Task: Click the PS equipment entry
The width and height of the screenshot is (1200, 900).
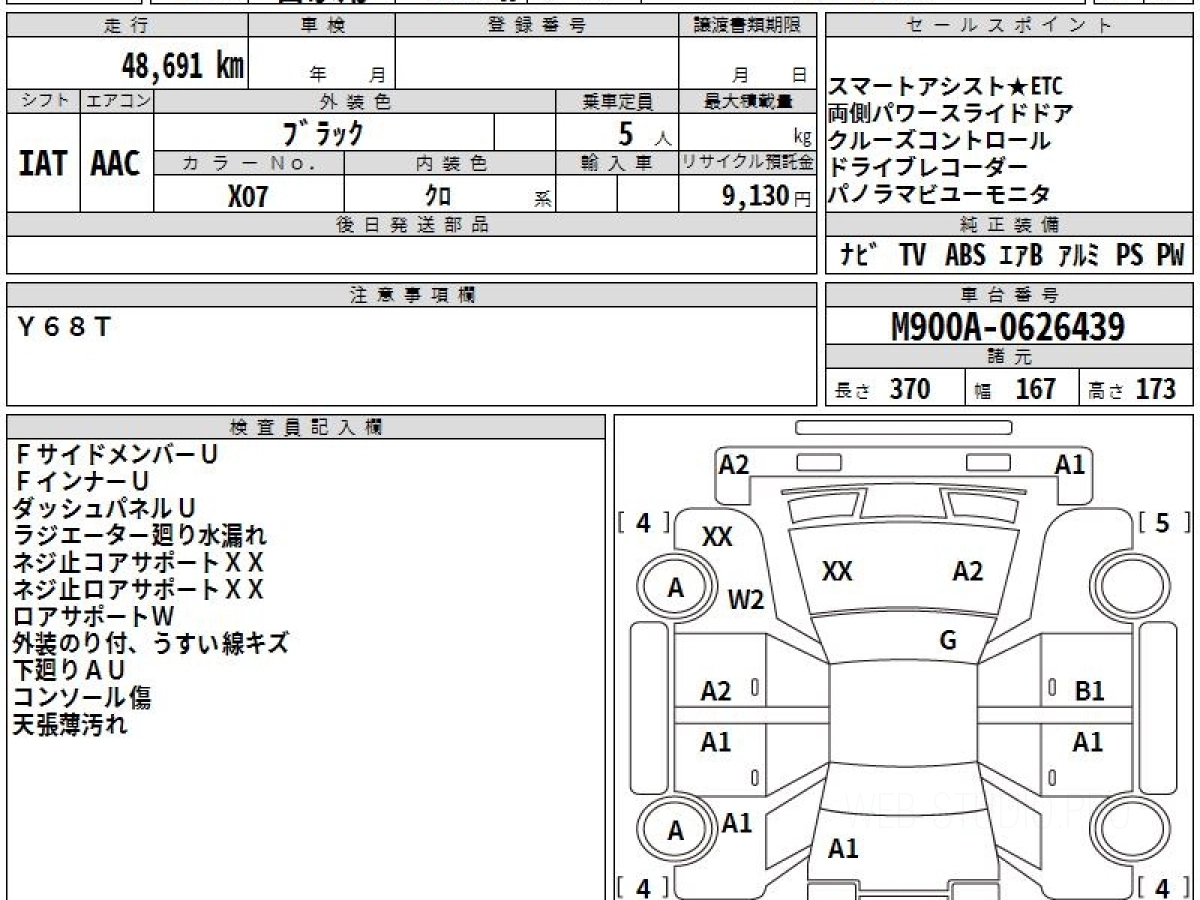Action: (x=1130, y=255)
